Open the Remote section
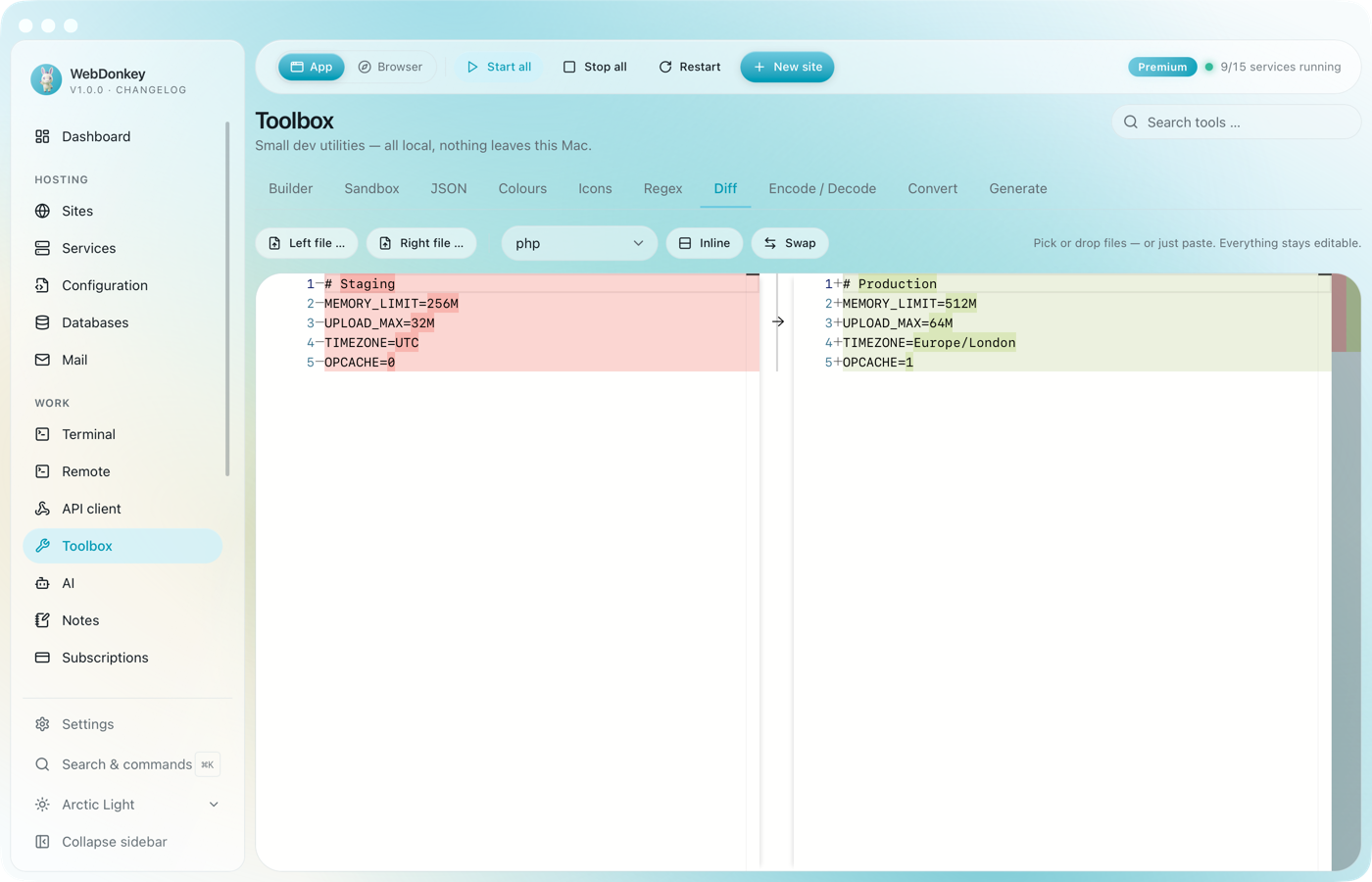The width and height of the screenshot is (1372, 882). coord(122,471)
